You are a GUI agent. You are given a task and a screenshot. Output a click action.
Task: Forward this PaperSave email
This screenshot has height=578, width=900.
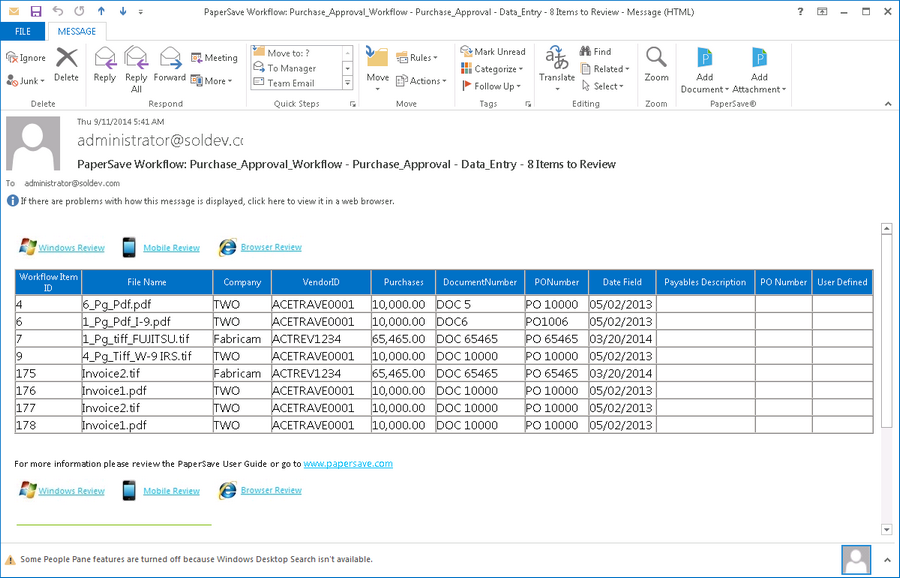(170, 65)
